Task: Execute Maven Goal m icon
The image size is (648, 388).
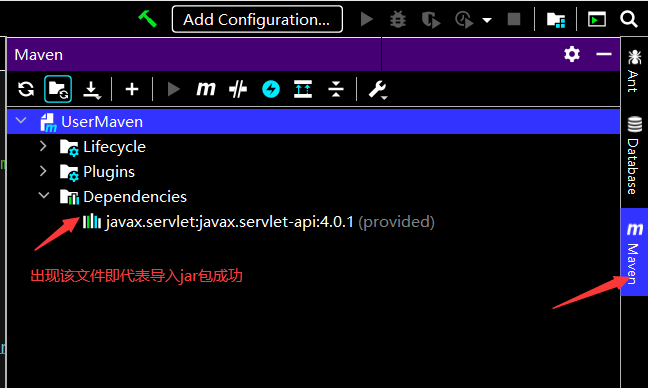Action: pos(205,88)
